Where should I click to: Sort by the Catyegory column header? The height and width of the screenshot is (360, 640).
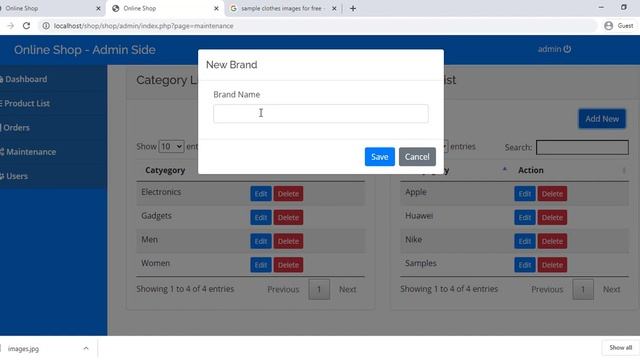click(x=165, y=170)
